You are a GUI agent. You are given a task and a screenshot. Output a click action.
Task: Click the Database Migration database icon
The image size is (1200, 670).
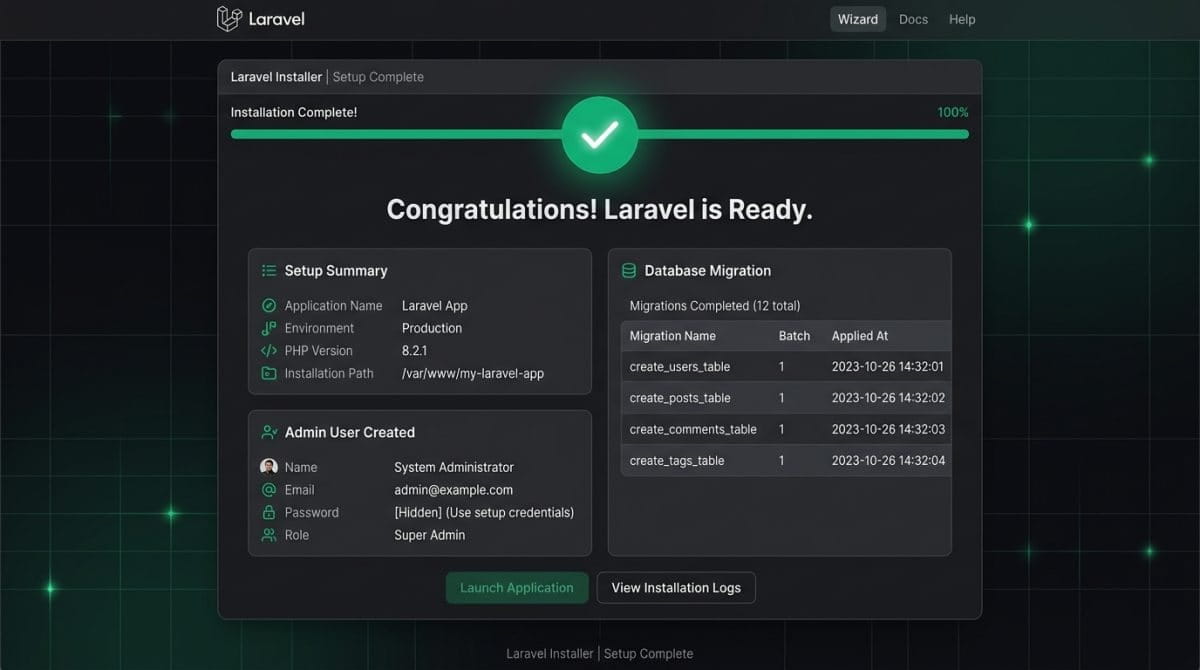point(629,271)
